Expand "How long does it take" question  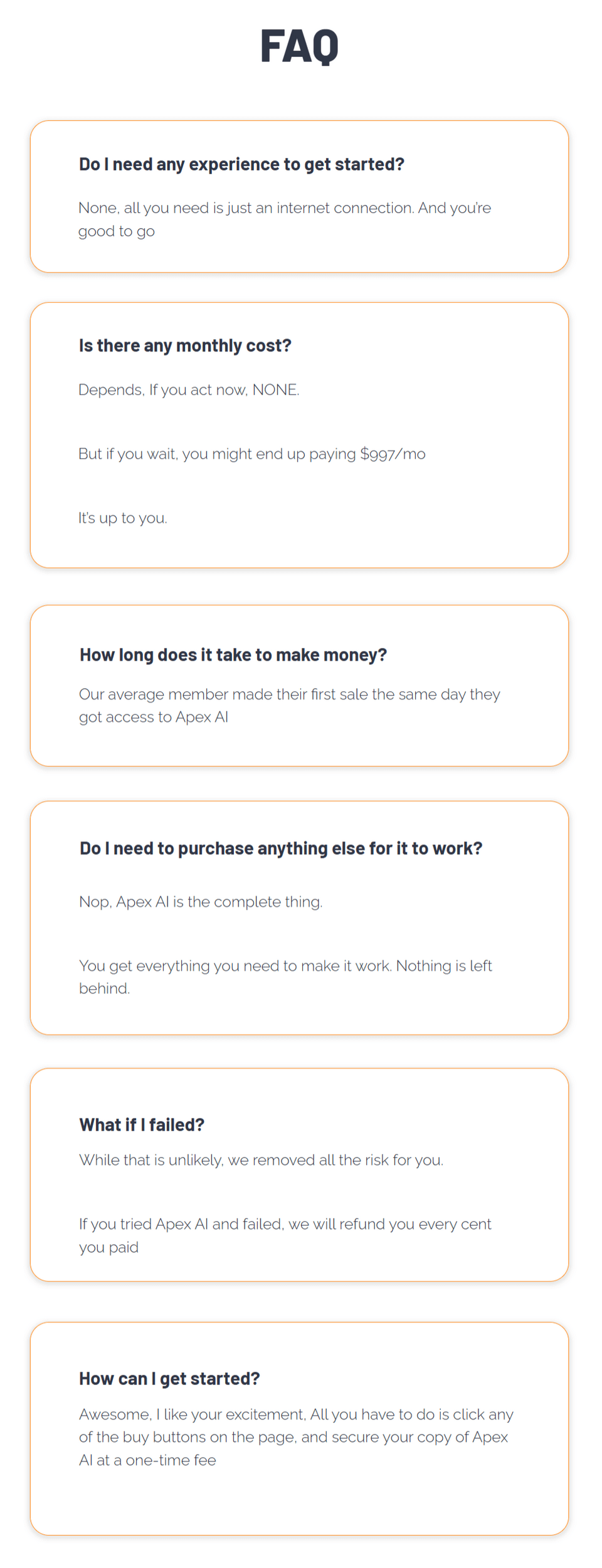[233, 655]
